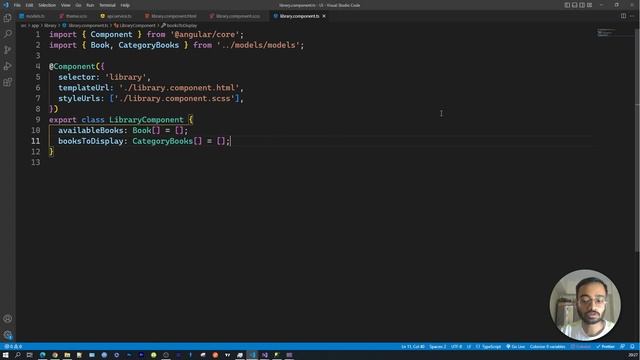Switch to the api.service.ts tab

pyautogui.click(x=118, y=16)
